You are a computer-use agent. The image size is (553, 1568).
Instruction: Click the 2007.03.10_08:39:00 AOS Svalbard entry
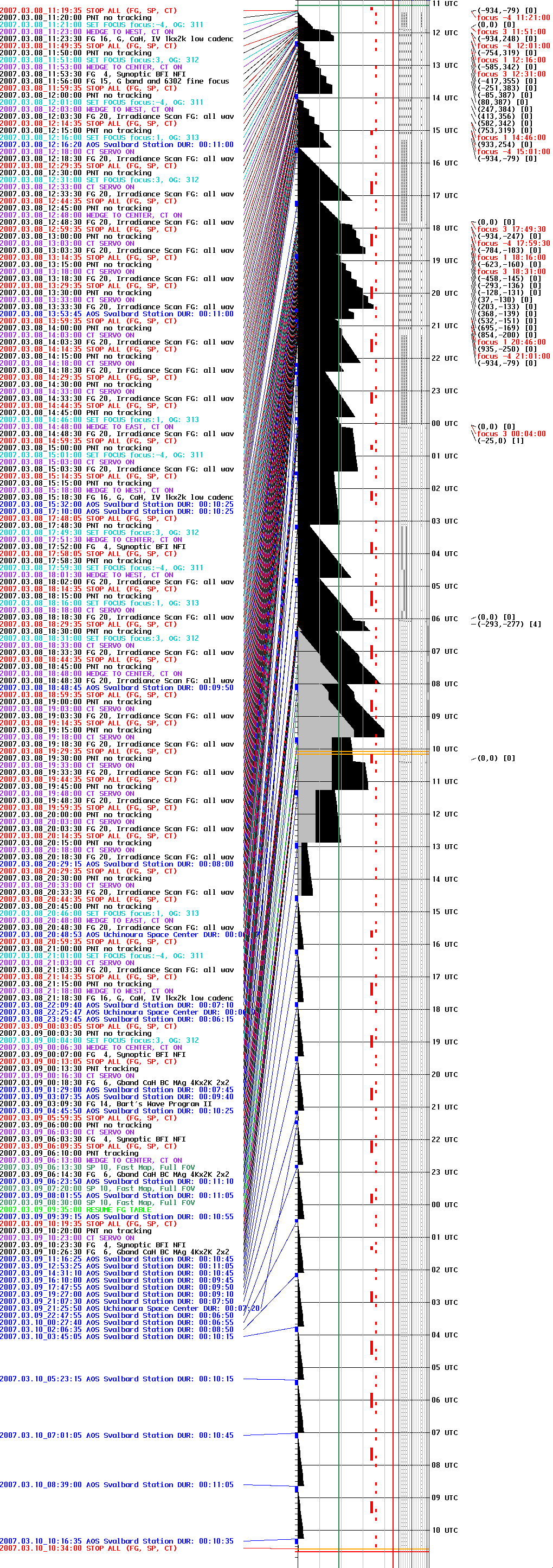tap(116, 1484)
